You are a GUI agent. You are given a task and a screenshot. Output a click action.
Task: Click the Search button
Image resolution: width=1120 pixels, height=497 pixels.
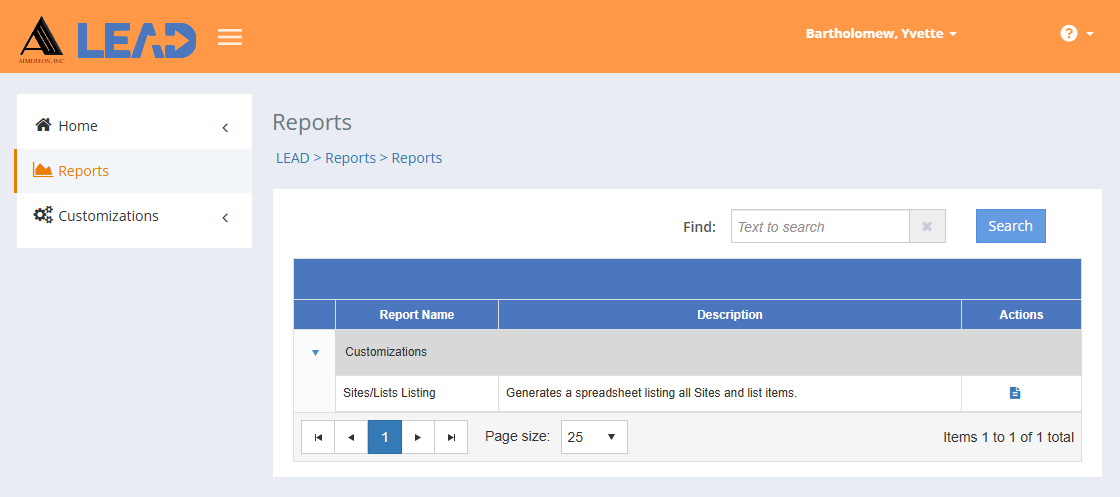(x=1010, y=226)
